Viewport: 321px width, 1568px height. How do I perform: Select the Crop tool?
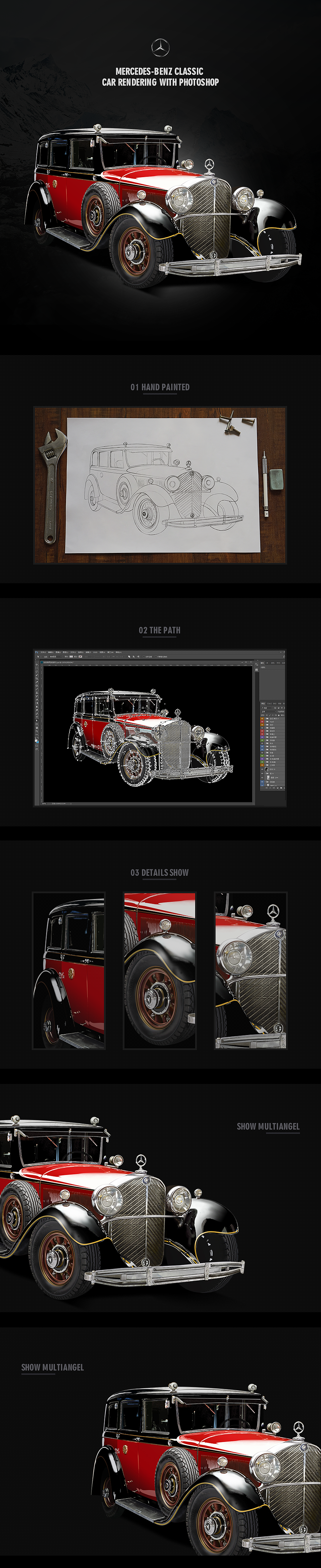(x=37, y=679)
